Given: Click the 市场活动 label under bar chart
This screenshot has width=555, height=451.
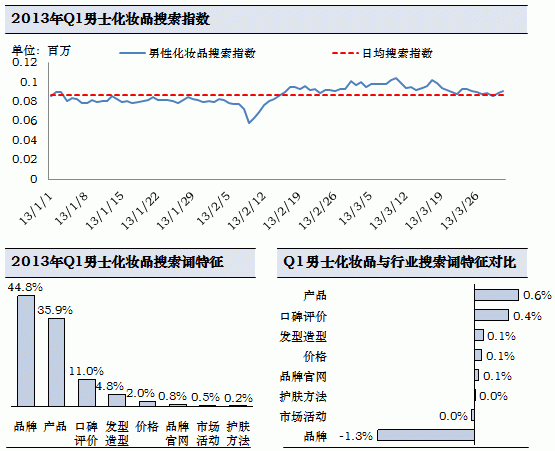Looking at the screenshot, I should (208, 434).
